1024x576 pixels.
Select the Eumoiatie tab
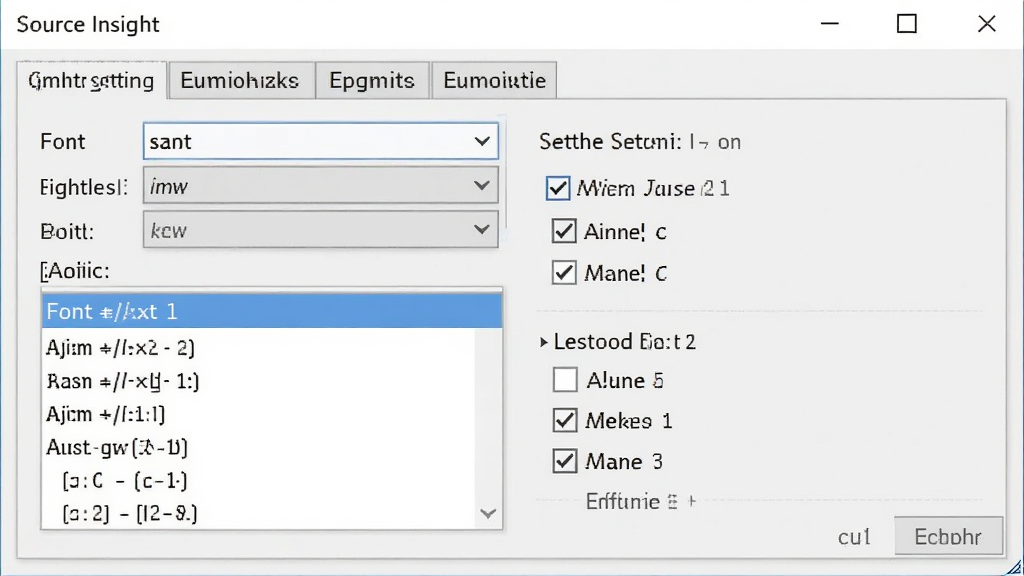[x=494, y=80]
